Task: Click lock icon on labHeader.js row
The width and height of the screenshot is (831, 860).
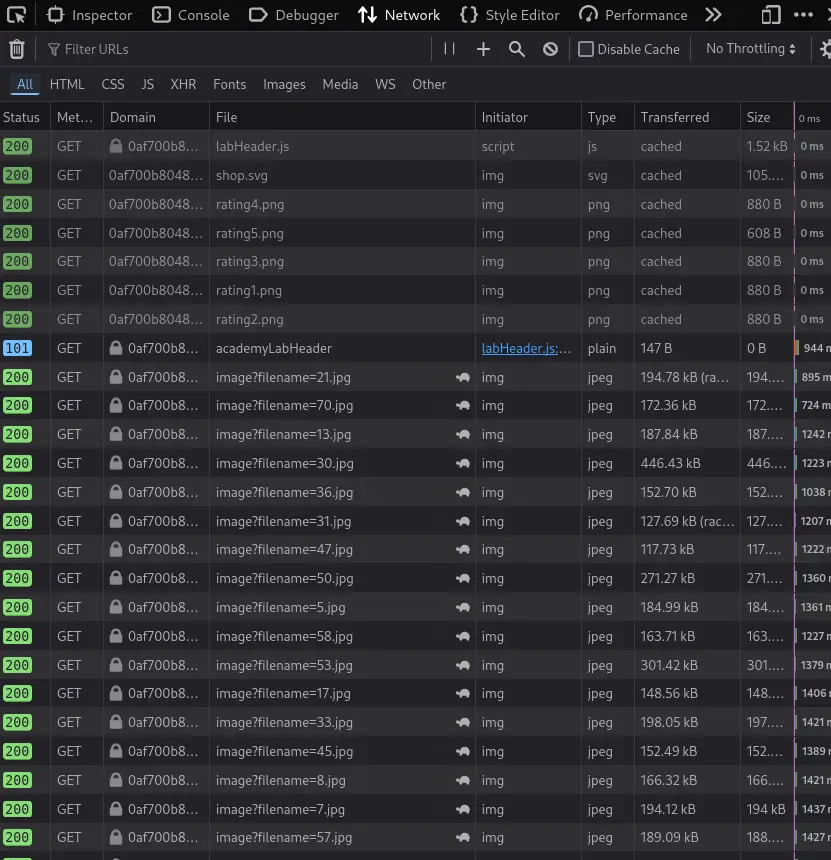Action: tap(115, 146)
